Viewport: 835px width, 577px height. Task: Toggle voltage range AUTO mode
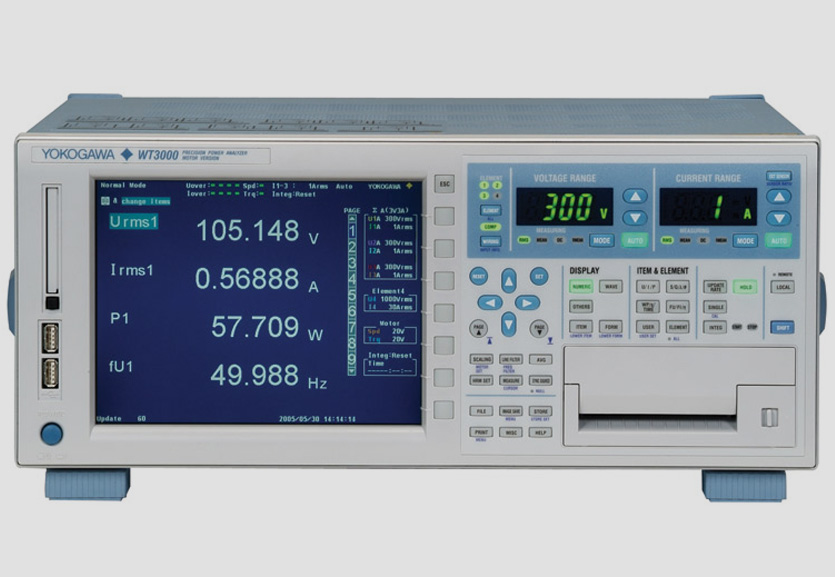(x=634, y=241)
